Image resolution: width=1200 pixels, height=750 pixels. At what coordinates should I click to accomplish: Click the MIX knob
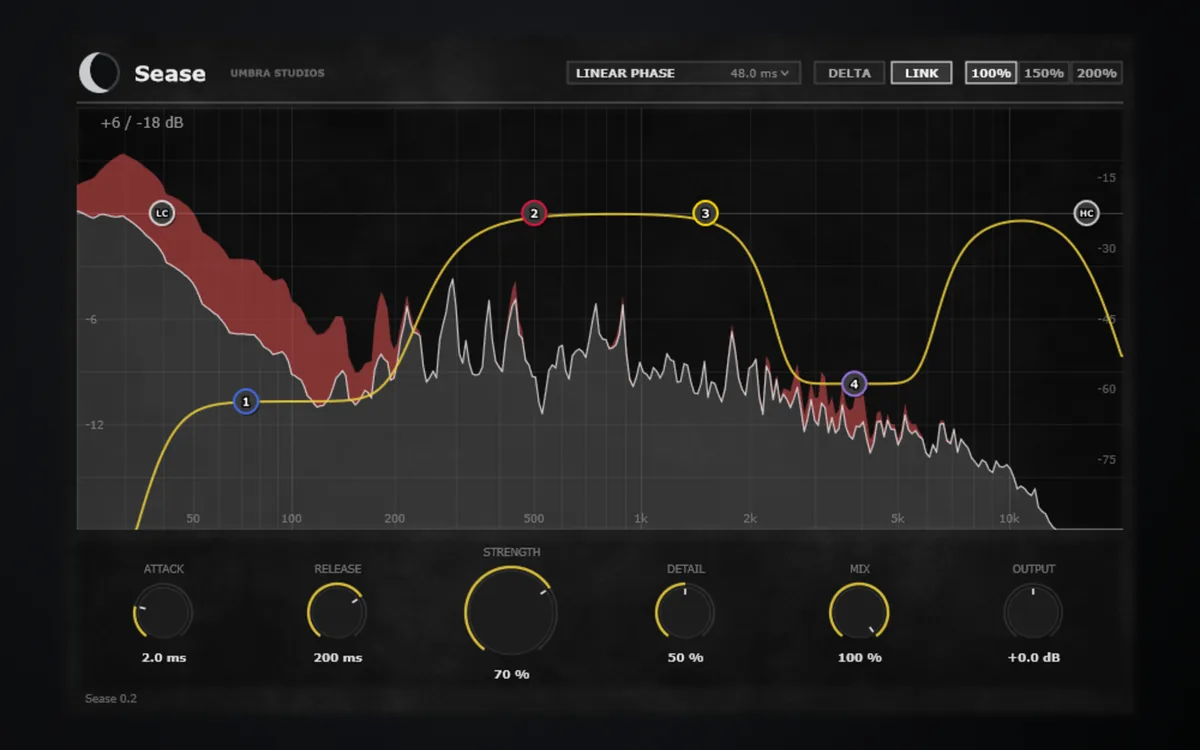859,612
